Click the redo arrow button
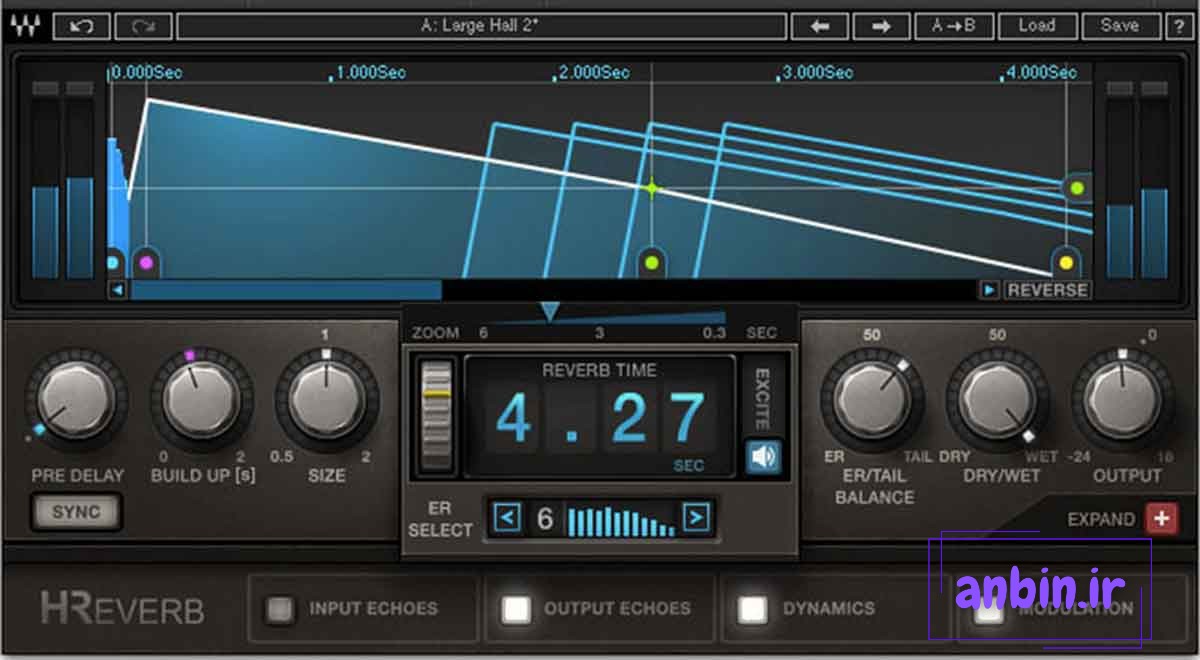Image resolution: width=1200 pixels, height=660 pixels. pos(143,26)
